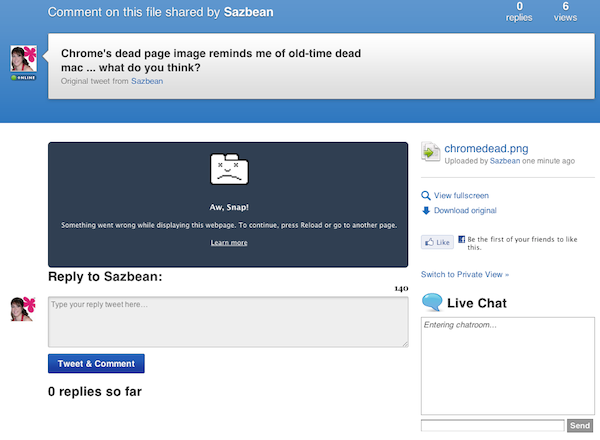Click the Live Chat speech bubble icon
Screen dimensions: 600x440
point(432,303)
